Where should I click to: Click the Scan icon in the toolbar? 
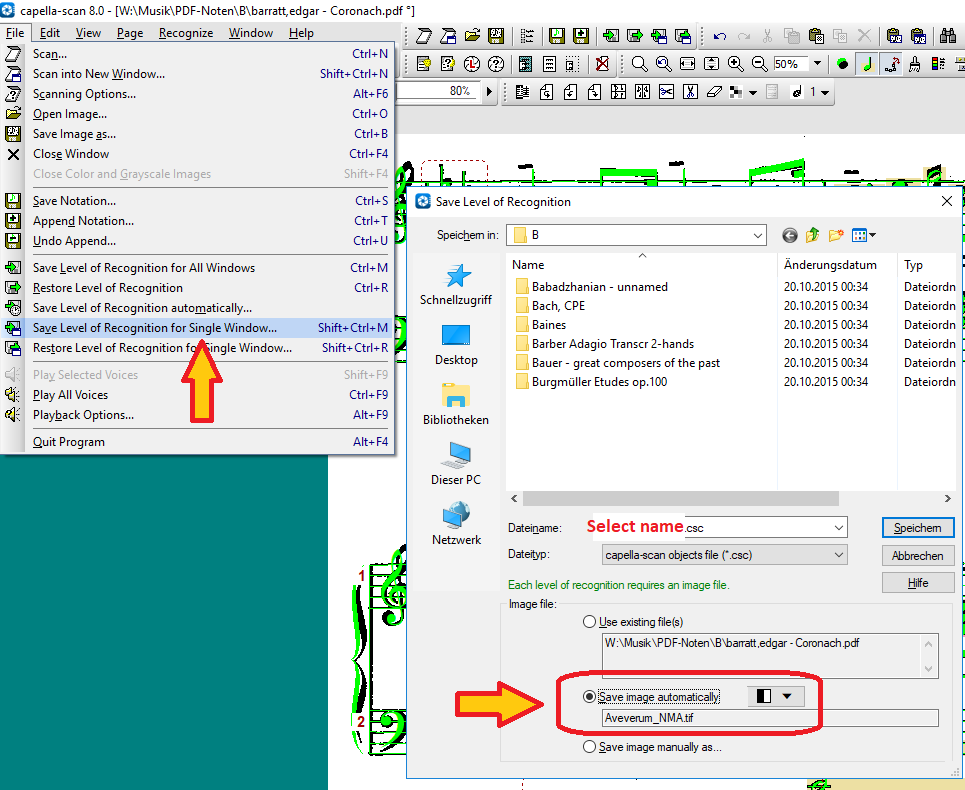coord(423,36)
